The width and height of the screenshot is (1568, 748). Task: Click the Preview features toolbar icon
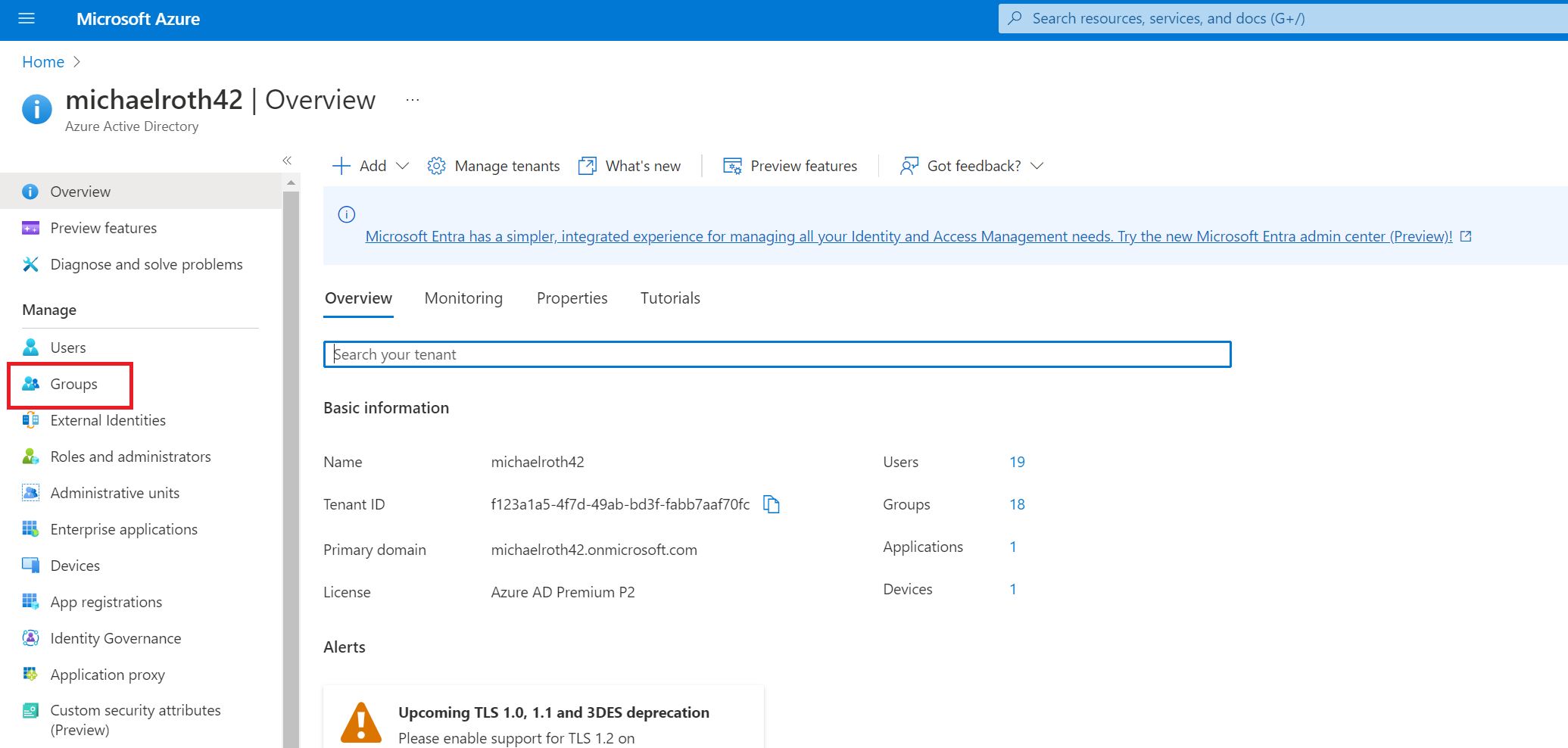point(732,166)
